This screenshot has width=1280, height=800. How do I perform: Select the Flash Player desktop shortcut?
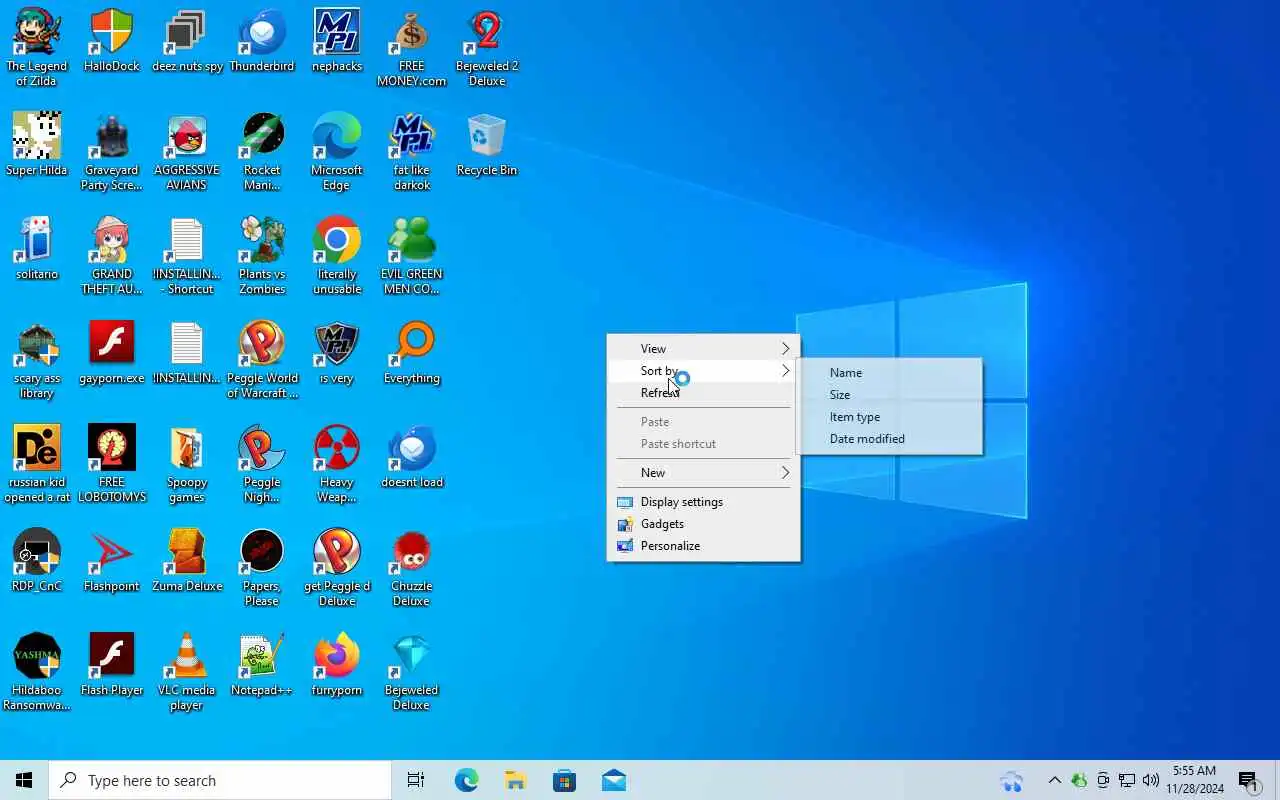(112, 664)
